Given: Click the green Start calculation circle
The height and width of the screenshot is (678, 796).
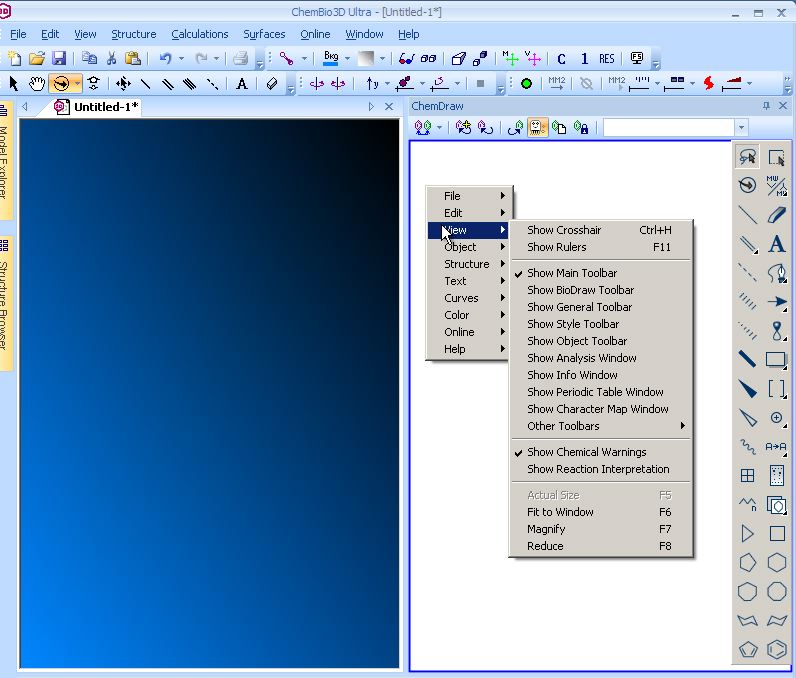Looking at the screenshot, I should (x=526, y=83).
